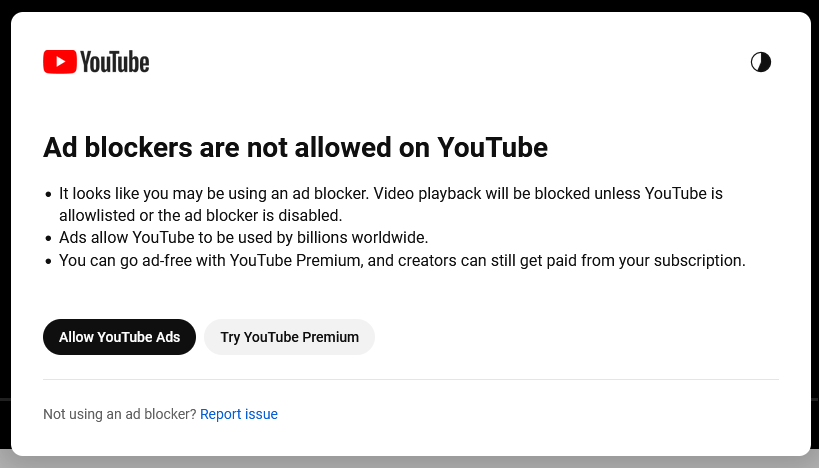Click the horizontal divider line under the buttons
This screenshot has height=468, width=819.
click(x=411, y=379)
